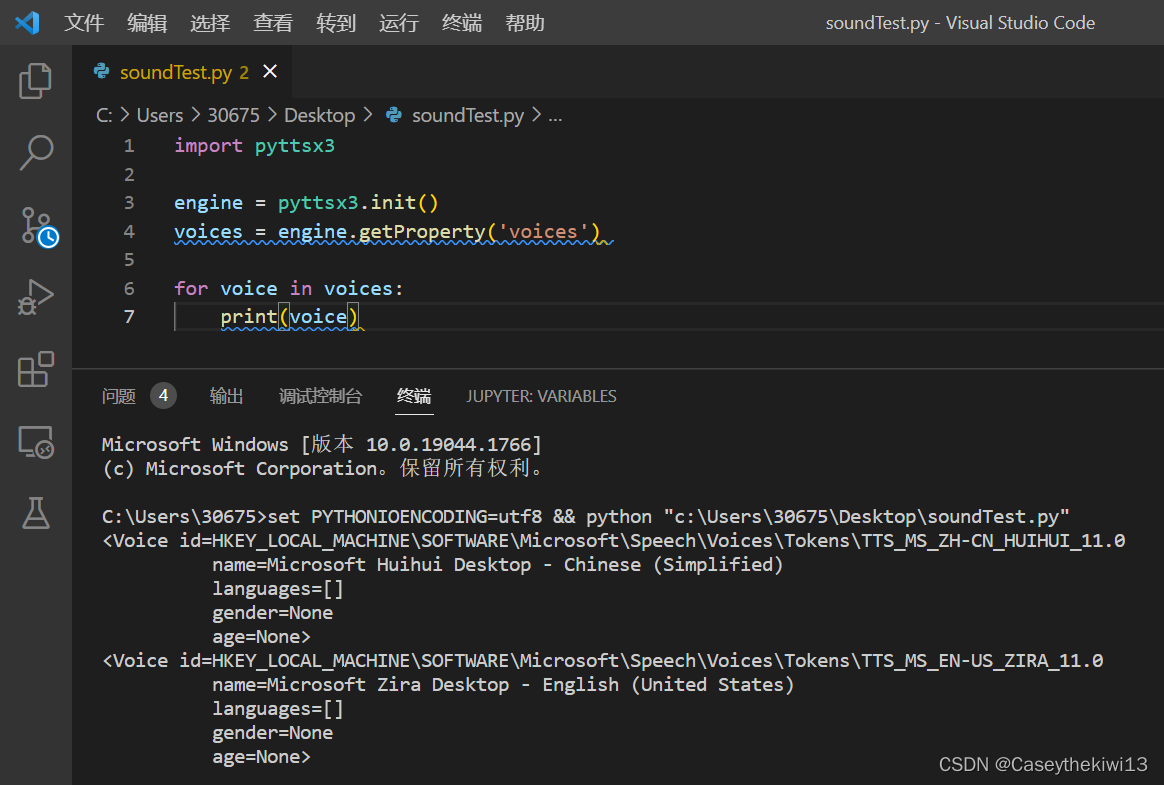Viewport: 1164px width, 785px height.
Task: Open the Testing flask icon
Action: coord(35,513)
